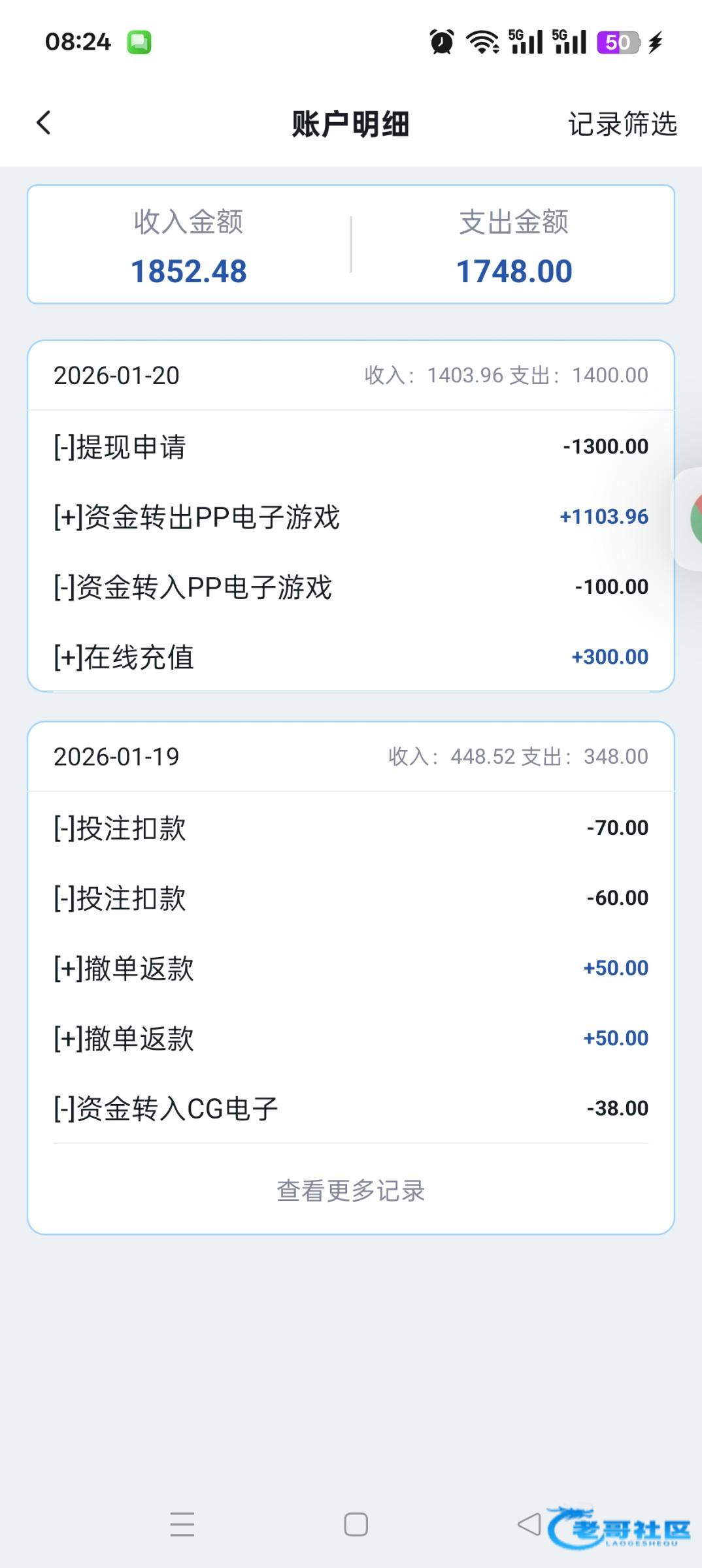702x1568 pixels.
Task: Open the 在线充值 +300.00 entry
Action: 351,657
